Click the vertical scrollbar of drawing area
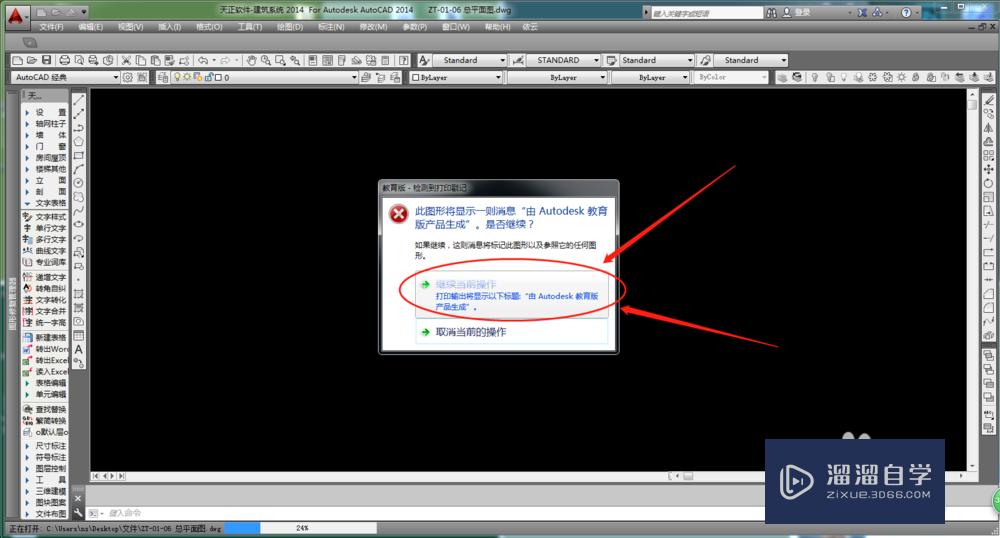The image size is (1000, 538). click(x=972, y=280)
